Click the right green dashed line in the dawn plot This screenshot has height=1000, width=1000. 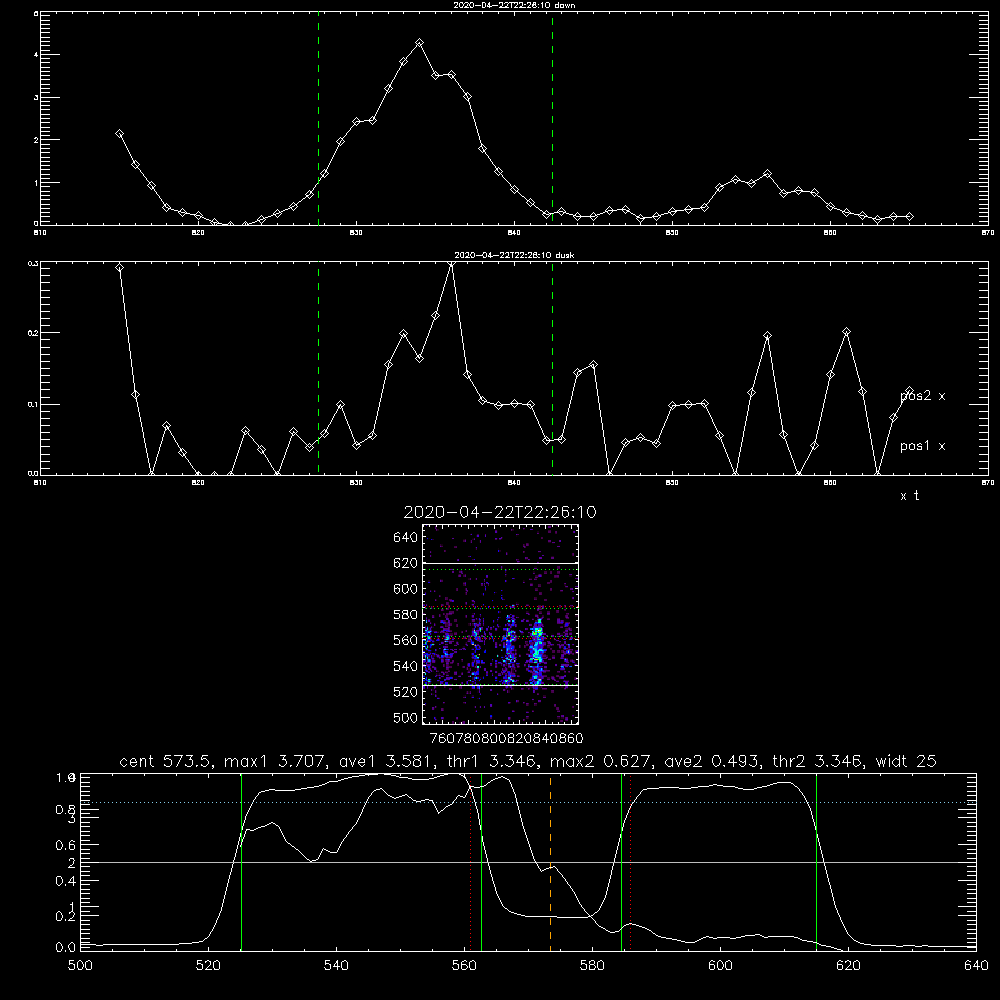(x=552, y=119)
